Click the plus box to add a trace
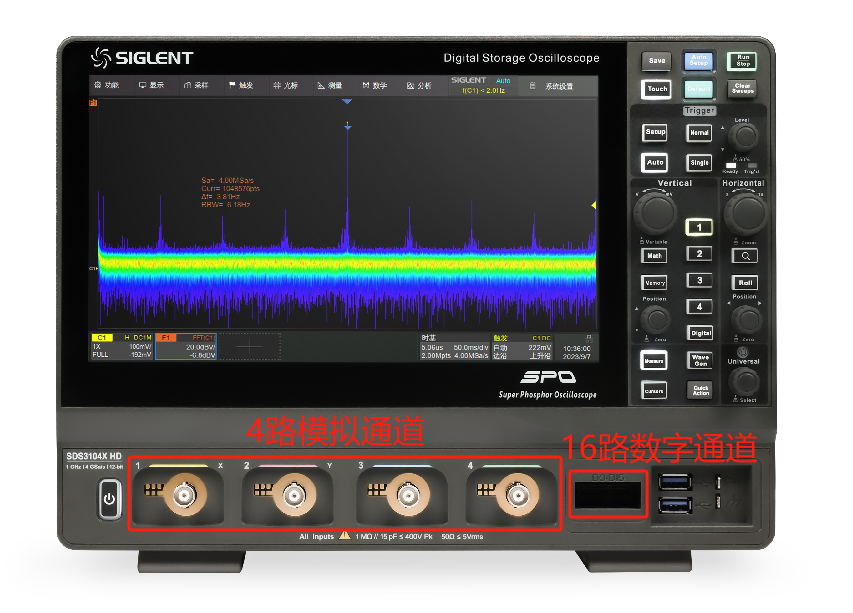 pyautogui.click(x=250, y=346)
